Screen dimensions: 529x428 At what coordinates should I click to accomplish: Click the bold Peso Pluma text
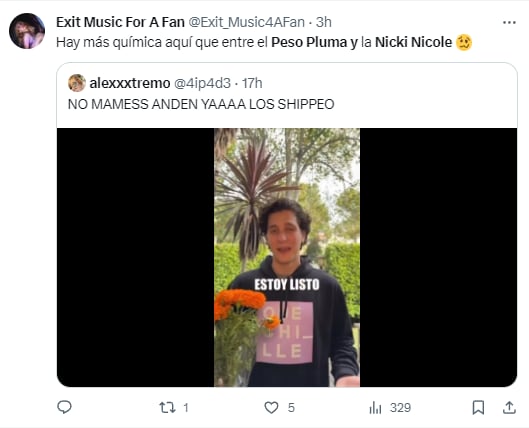(309, 42)
